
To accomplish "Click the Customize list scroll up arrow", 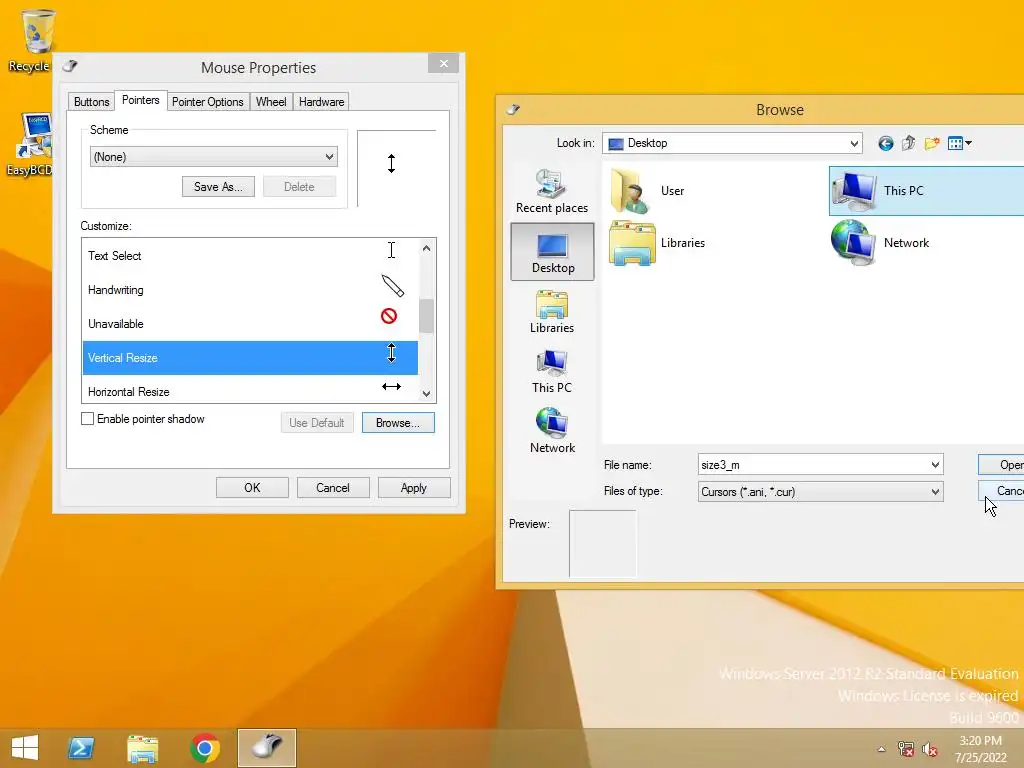I will (426, 248).
